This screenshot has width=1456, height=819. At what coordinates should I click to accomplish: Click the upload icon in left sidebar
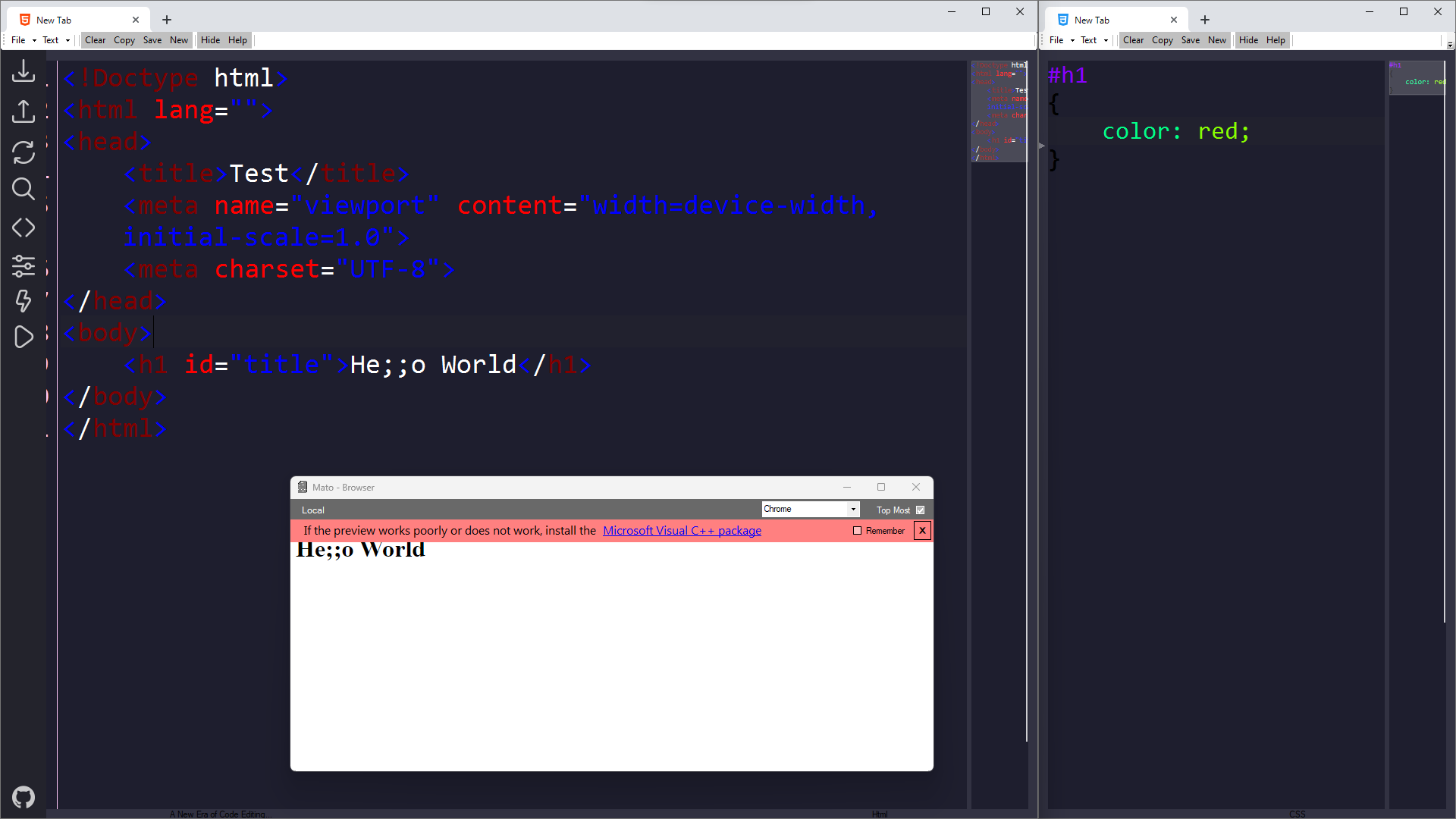(x=24, y=111)
